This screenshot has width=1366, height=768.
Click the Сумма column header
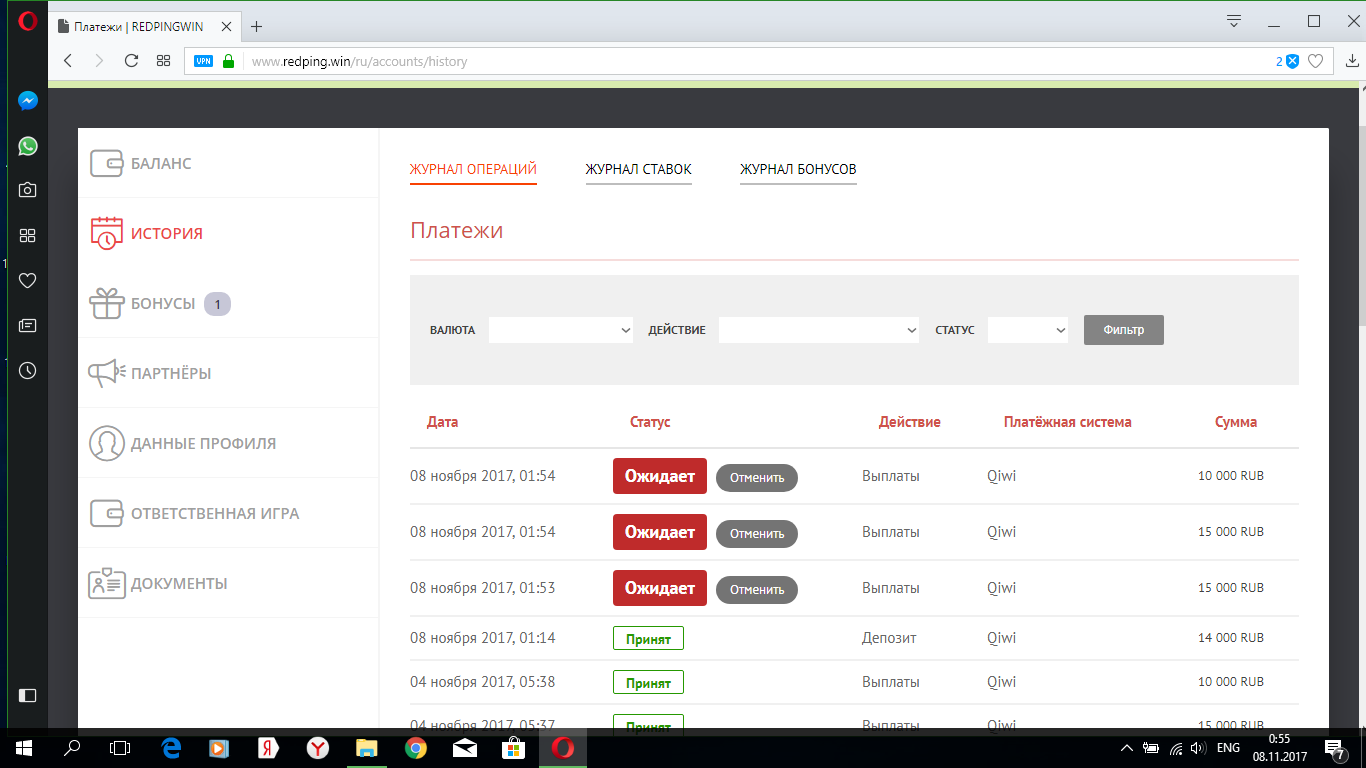[1236, 422]
